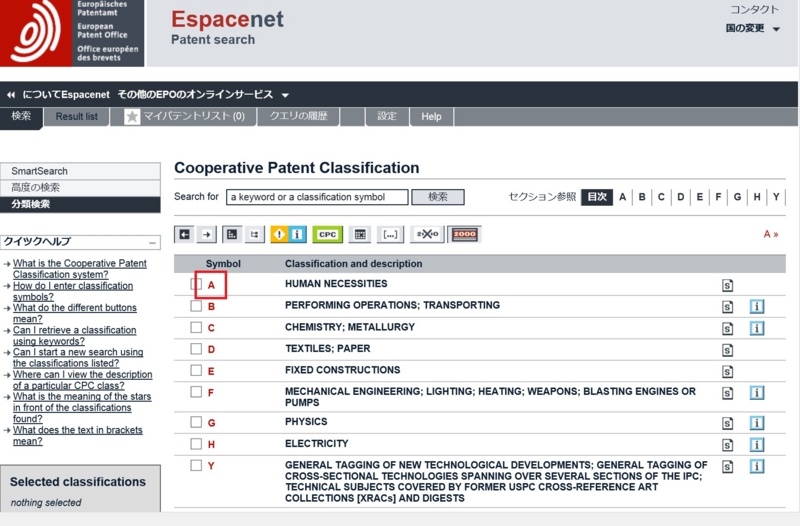800x526 pixels.
Task: Toggle the tree view toolbar icon
Action: [x=254, y=235]
